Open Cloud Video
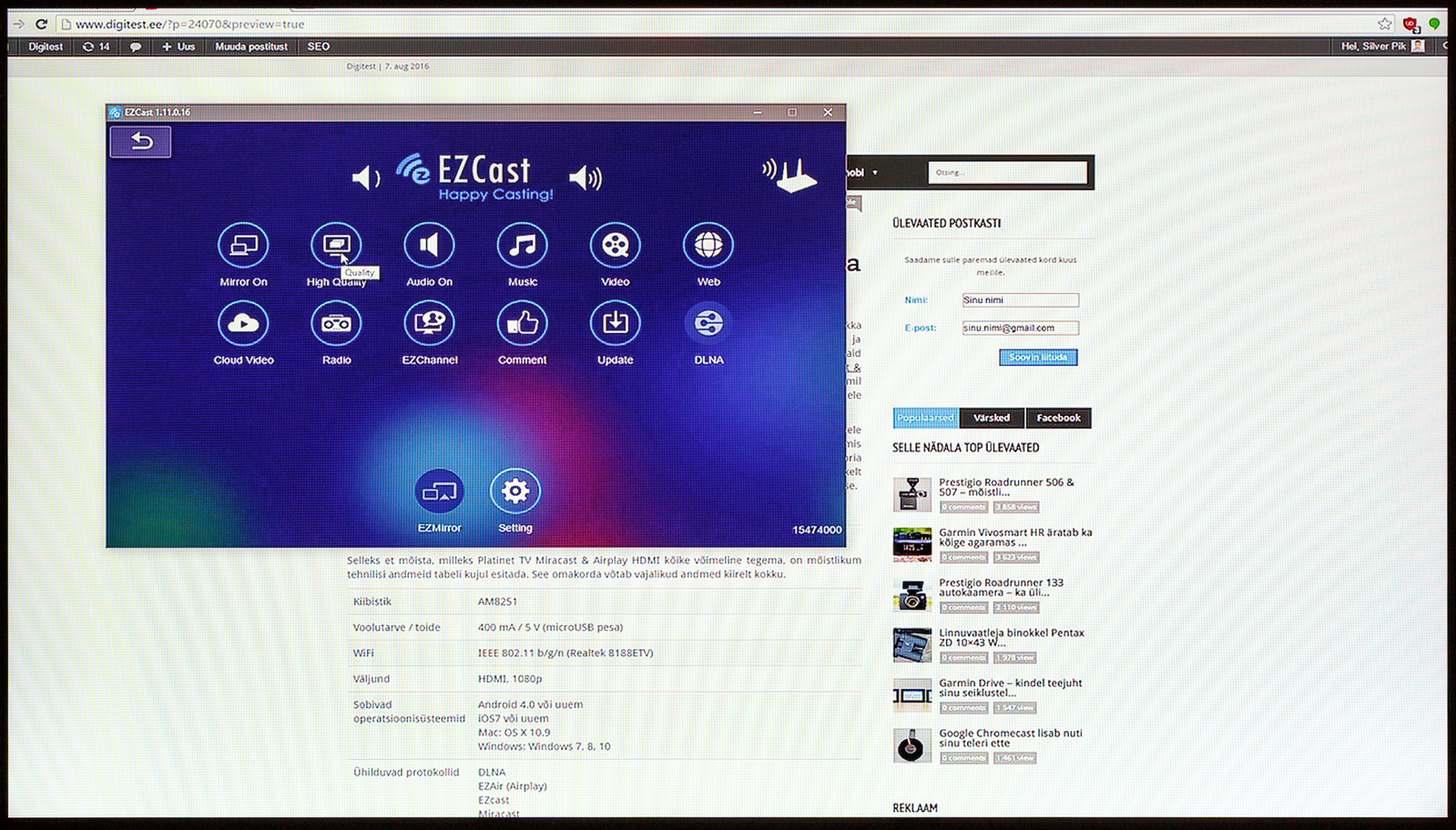1456x830 pixels. click(x=243, y=323)
